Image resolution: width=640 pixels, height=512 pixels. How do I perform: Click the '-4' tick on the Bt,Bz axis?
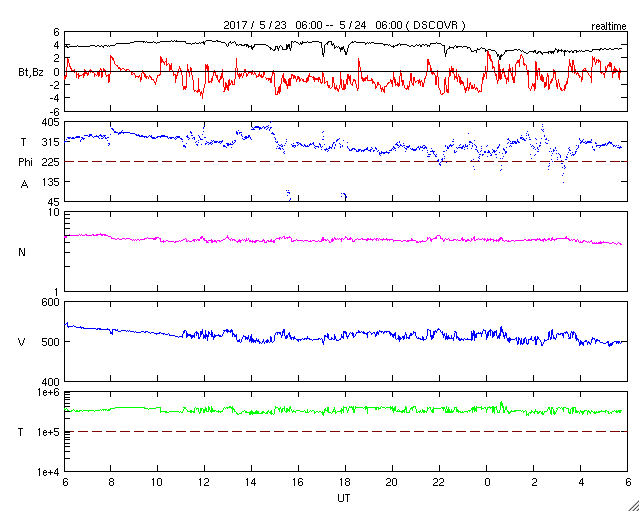pyautogui.click(x=55, y=98)
